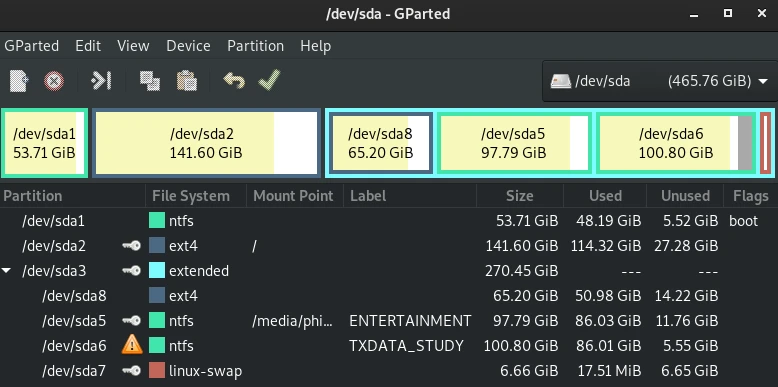Click the Used column header
The image size is (778, 387).
tap(605, 196)
